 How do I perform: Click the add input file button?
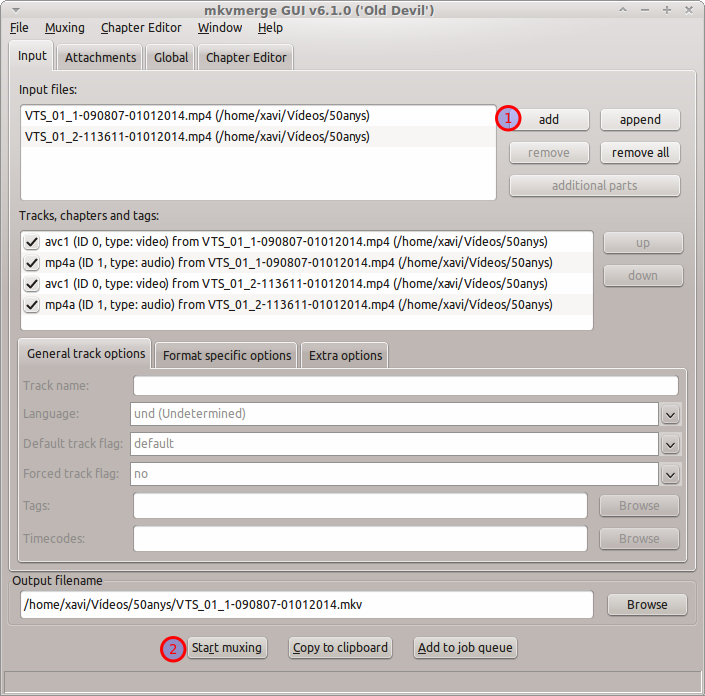(x=548, y=120)
